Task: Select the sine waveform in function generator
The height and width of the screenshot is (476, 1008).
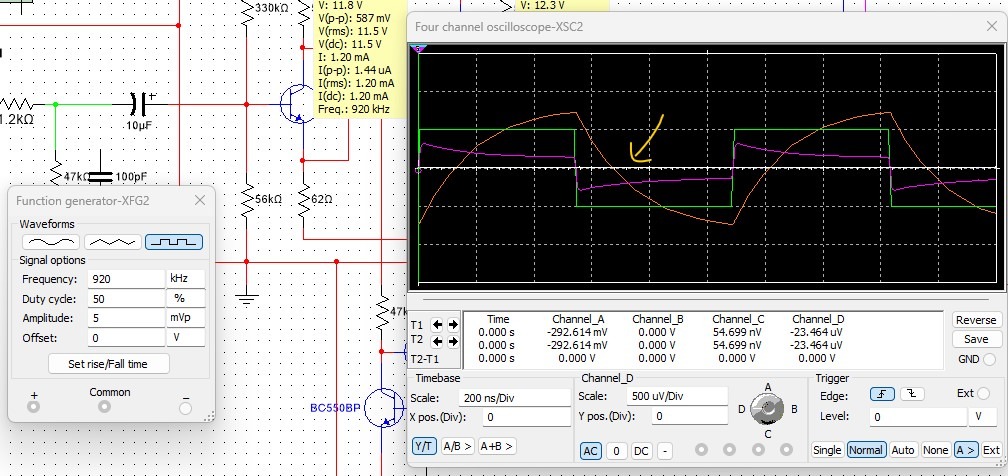Action: click(x=51, y=243)
